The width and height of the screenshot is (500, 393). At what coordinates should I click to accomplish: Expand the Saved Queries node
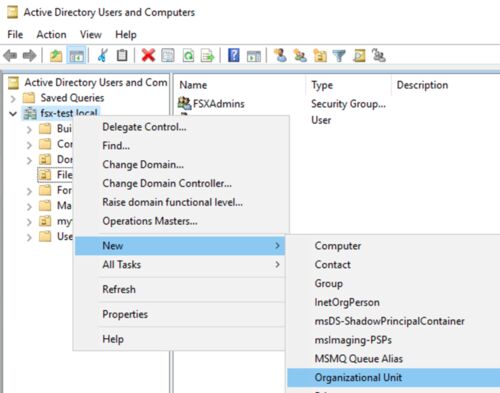pos(13,98)
